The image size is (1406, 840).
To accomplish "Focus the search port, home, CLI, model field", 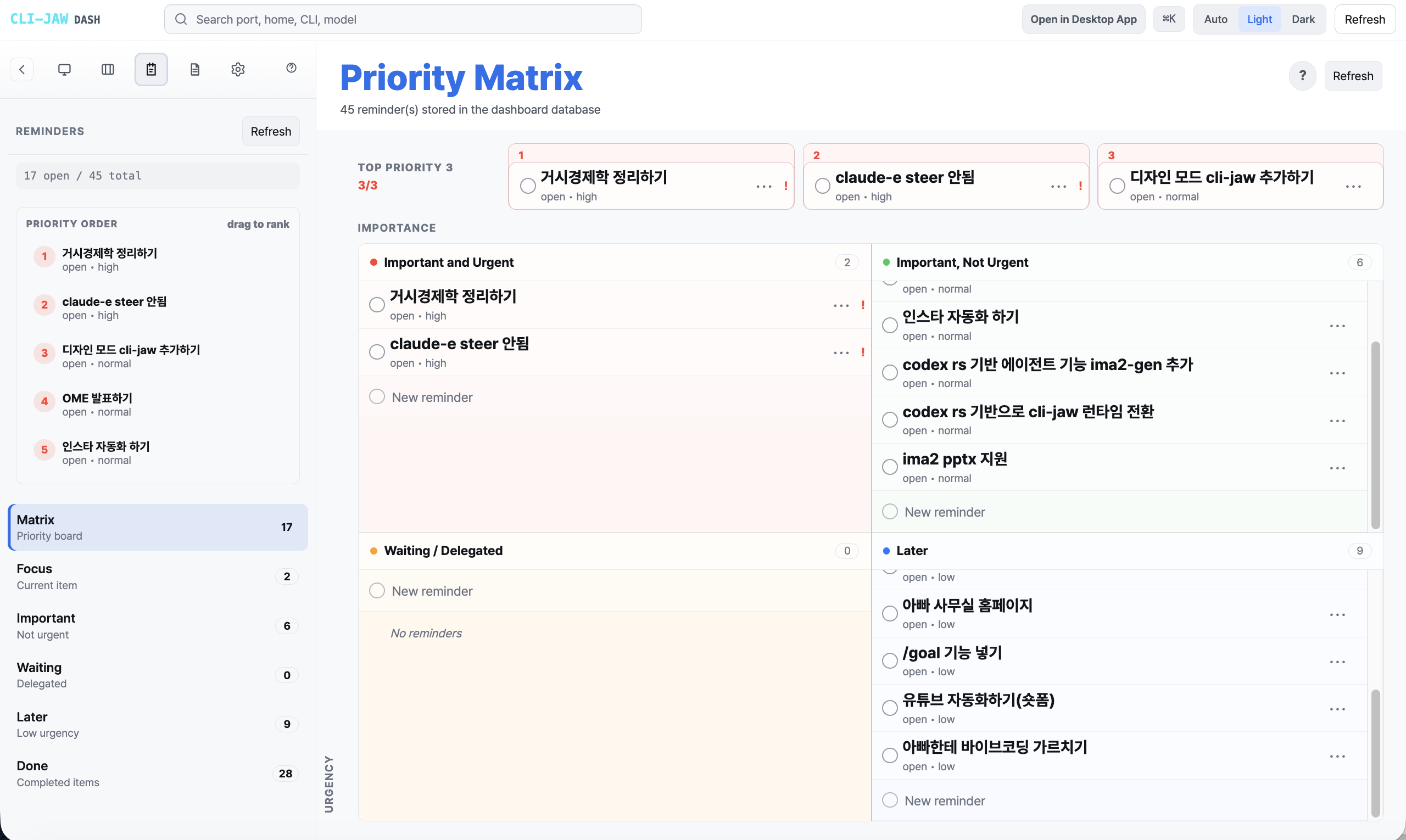I will tap(403, 19).
